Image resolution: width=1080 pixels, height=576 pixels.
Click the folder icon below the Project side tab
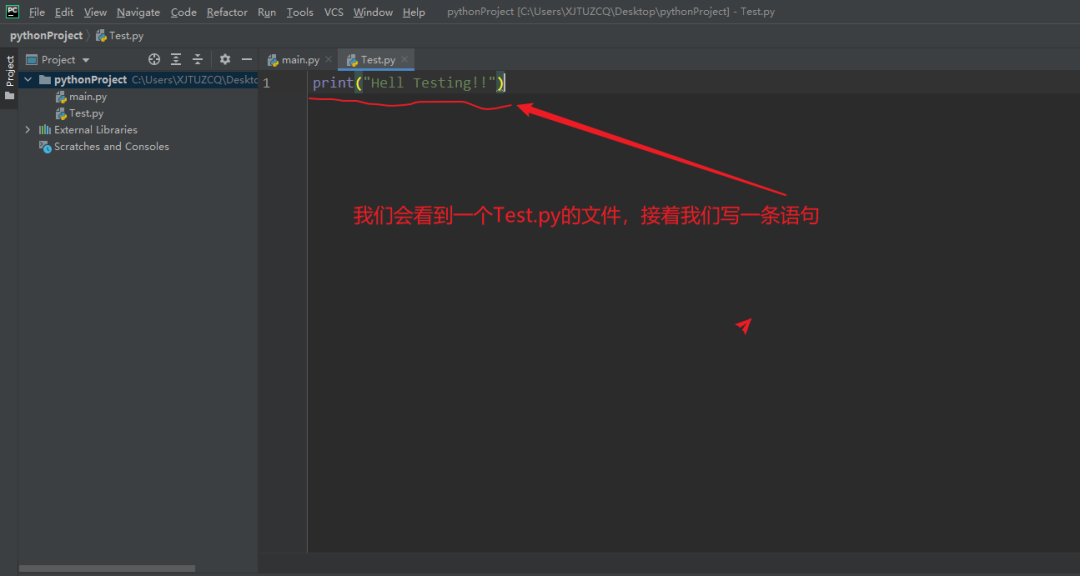[9, 96]
